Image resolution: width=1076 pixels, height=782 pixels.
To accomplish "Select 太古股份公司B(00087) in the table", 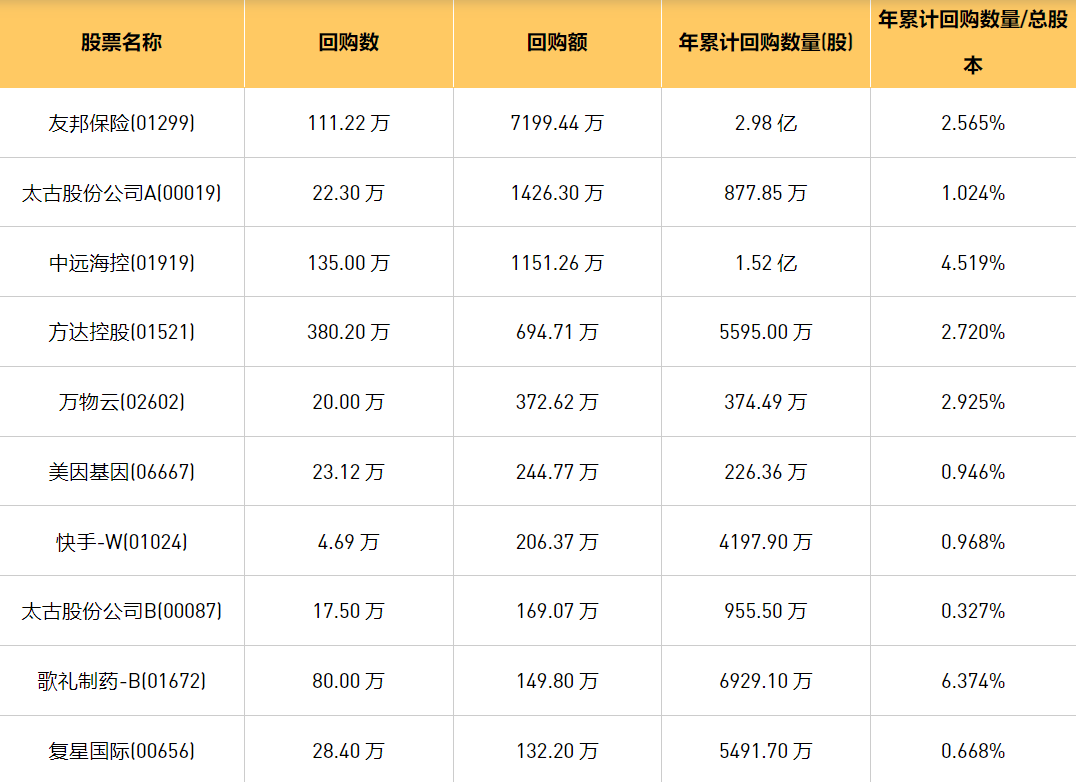I will click(x=121, y=611).
